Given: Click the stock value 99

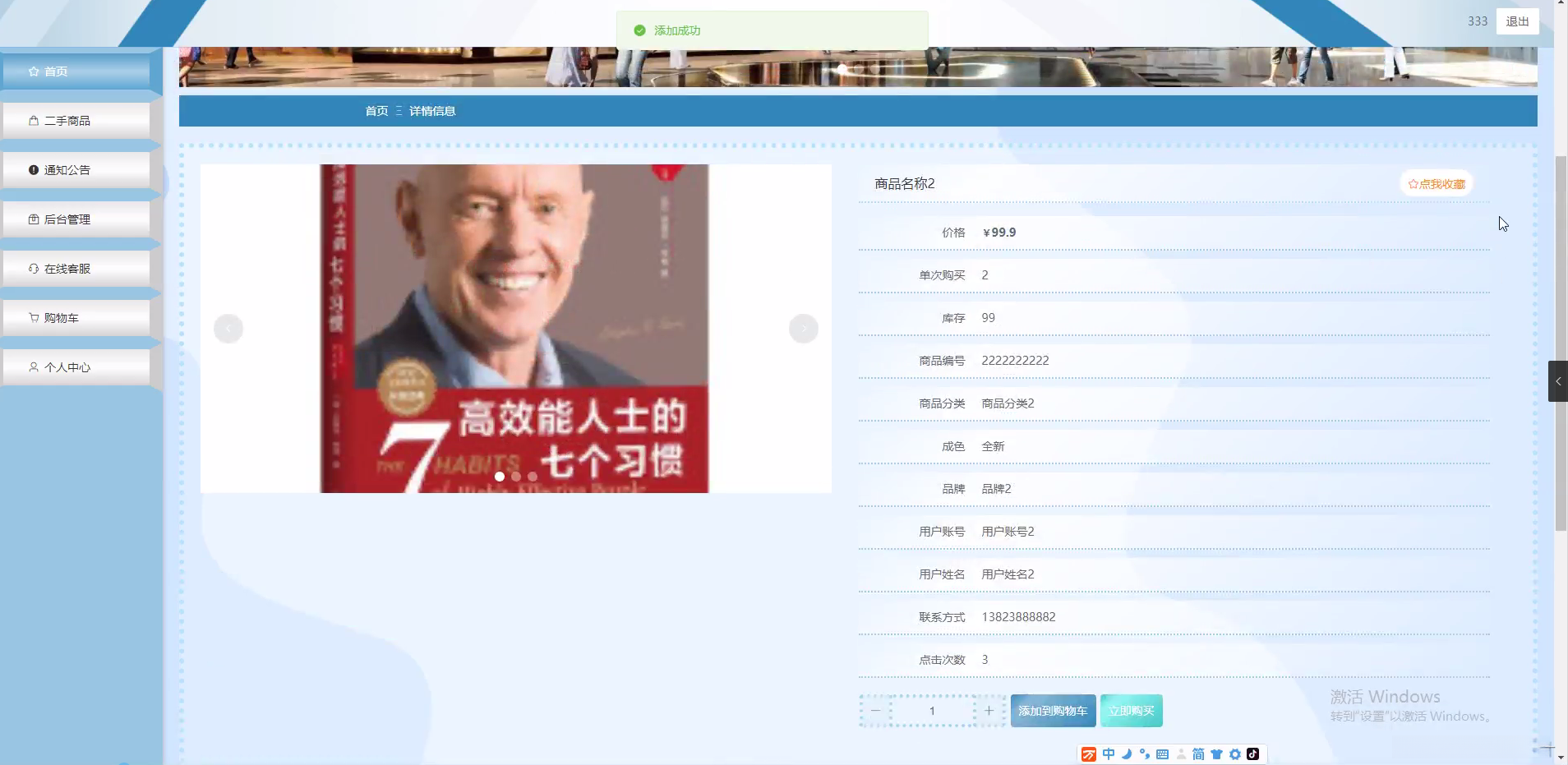Looking at the screenshot, I should (x=988, y=318).
